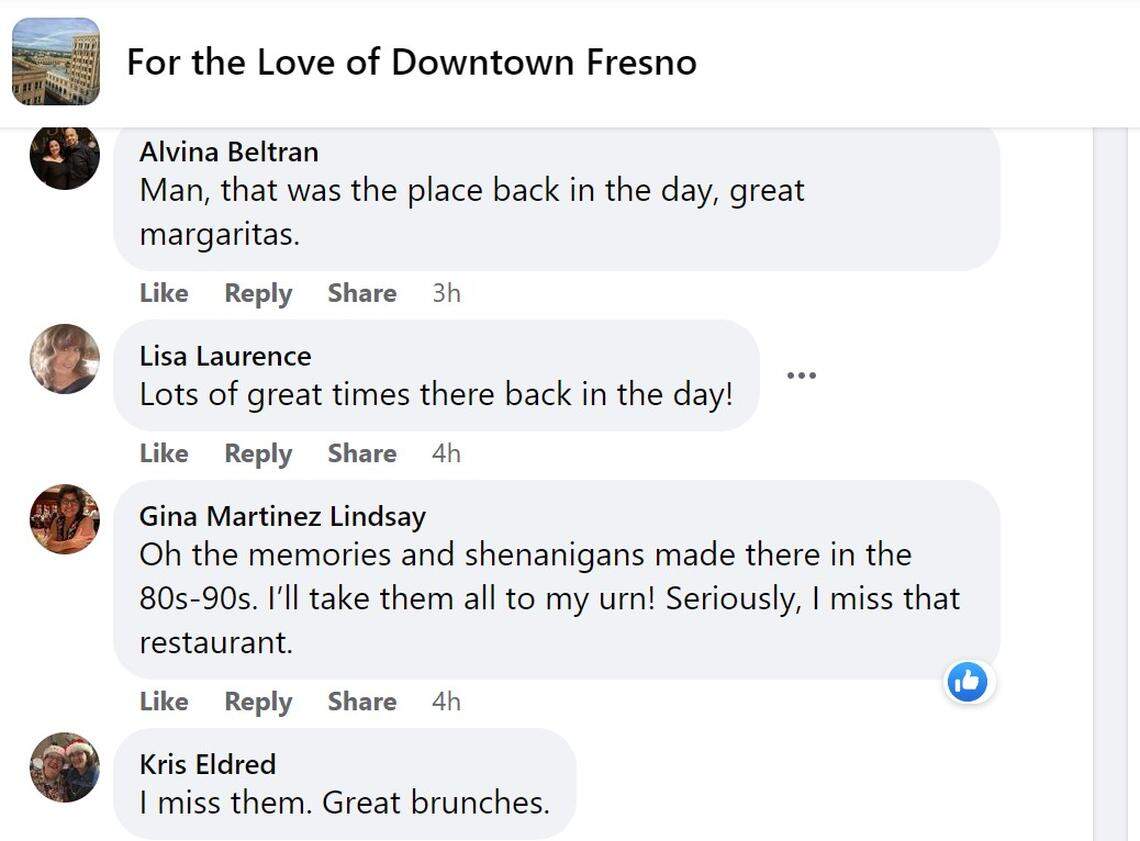Reply to Lisa Laurence's comment
Viewport: 1140px width, 841px height.
click(x=257, y=453)
